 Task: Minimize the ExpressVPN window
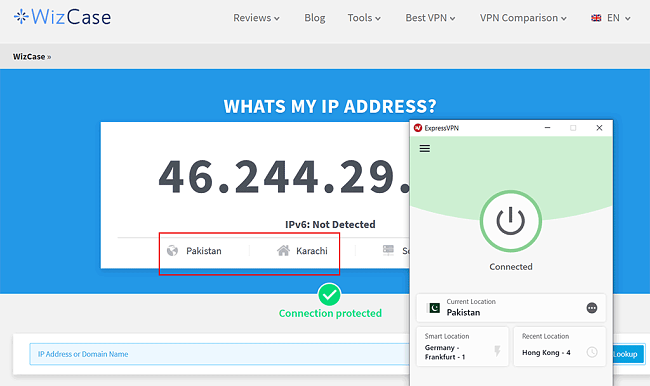click(x=547, y=128)
